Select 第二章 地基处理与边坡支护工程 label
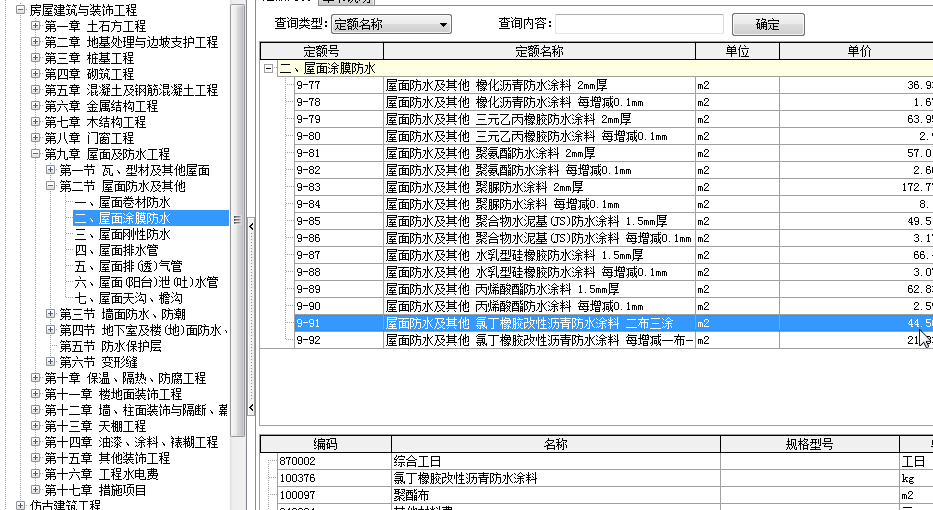The height and width of the screenshot is (510, 933). [x=132, y=42]
